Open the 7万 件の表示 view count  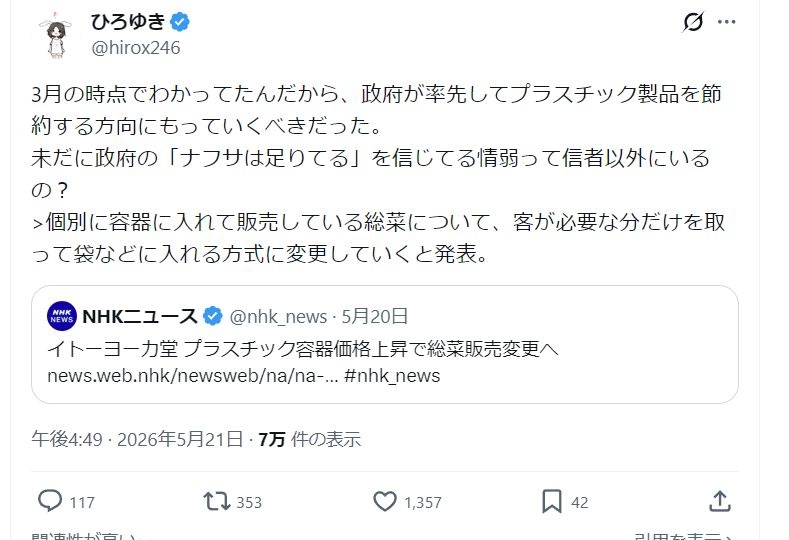tap(310, 439)
